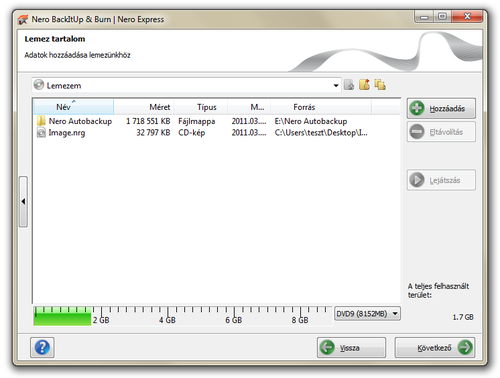Click the up one level folder icon
The height and width of the screenshot is (378, 500).
coord(349,85)
